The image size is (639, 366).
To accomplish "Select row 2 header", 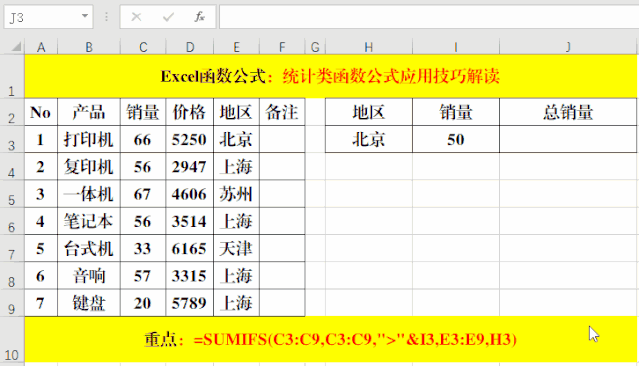I will point(12,112).
